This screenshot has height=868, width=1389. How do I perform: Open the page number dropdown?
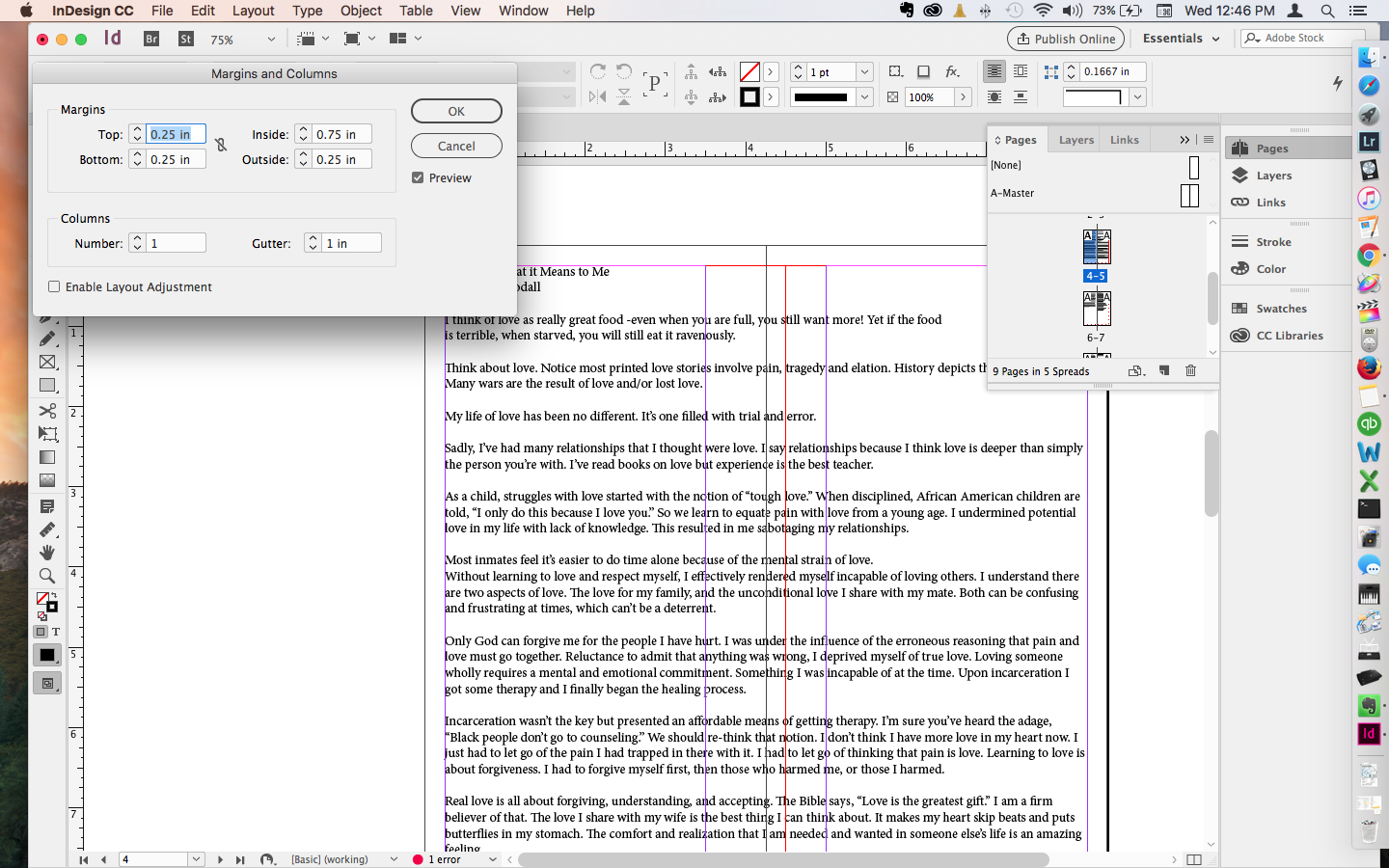197,859
